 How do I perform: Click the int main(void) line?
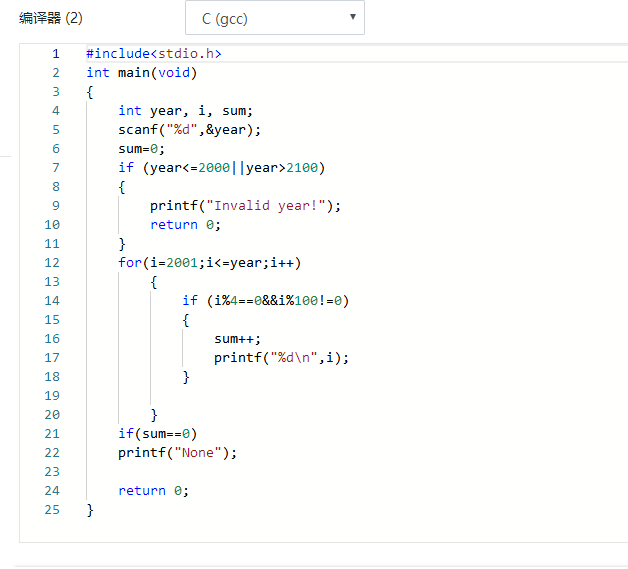(142, 73)
